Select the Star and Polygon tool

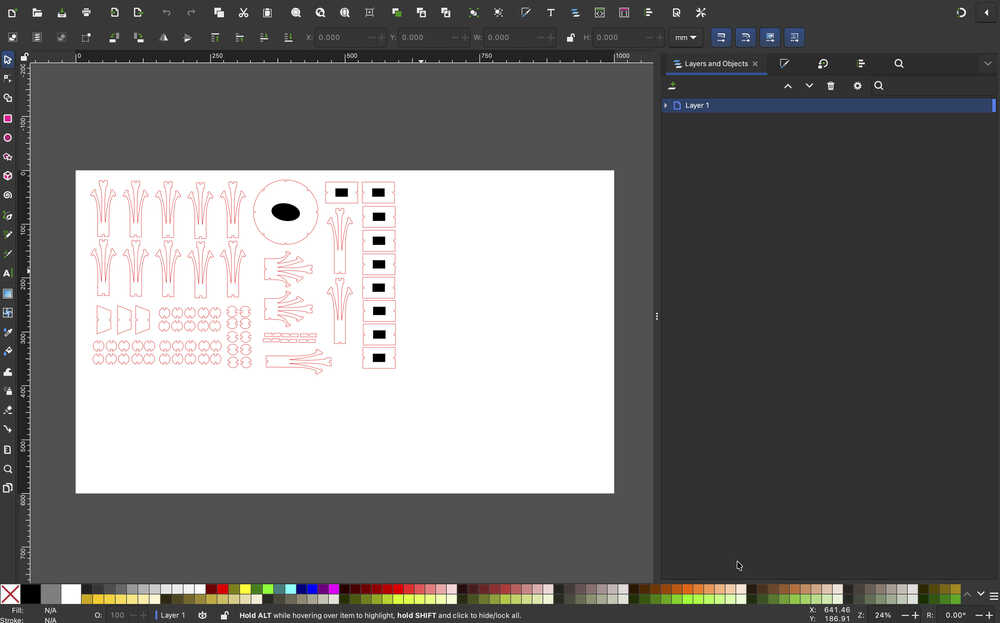coord(8,157)
